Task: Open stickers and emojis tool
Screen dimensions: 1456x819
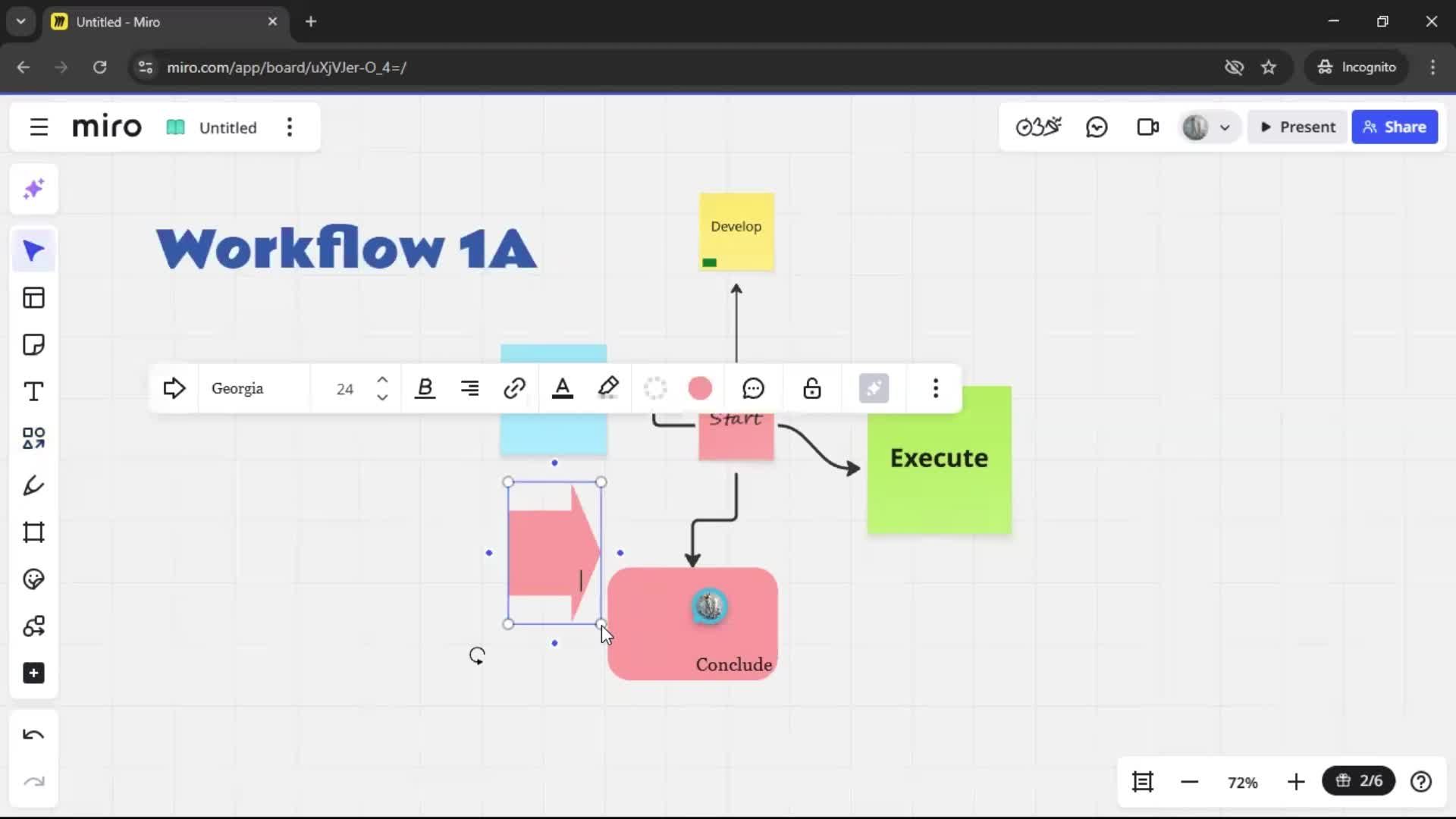Action: pyautogui.click(x=33, y=579)
